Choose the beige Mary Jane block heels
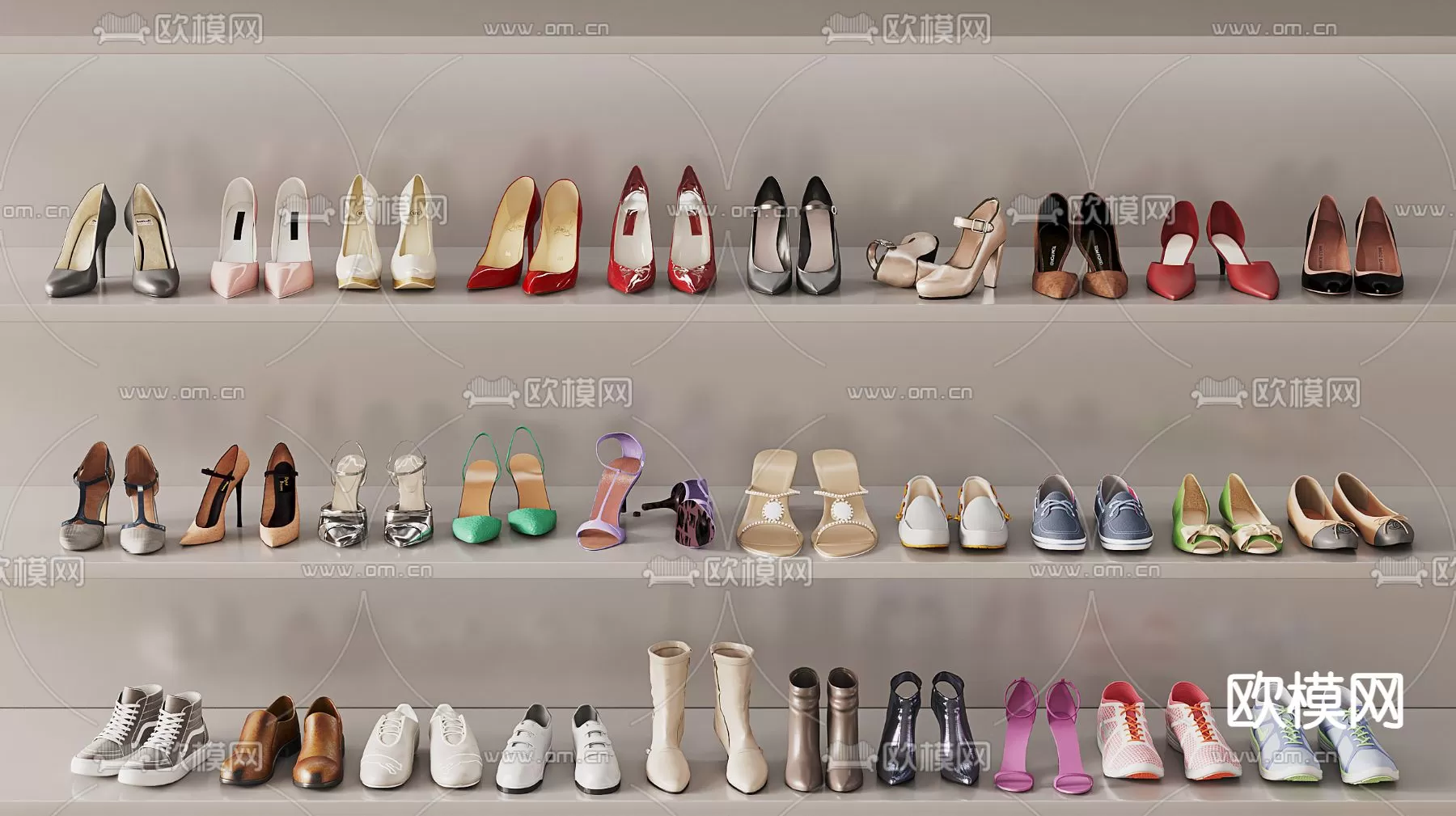The image size is (1456, 816). click(x=941, y=255)
